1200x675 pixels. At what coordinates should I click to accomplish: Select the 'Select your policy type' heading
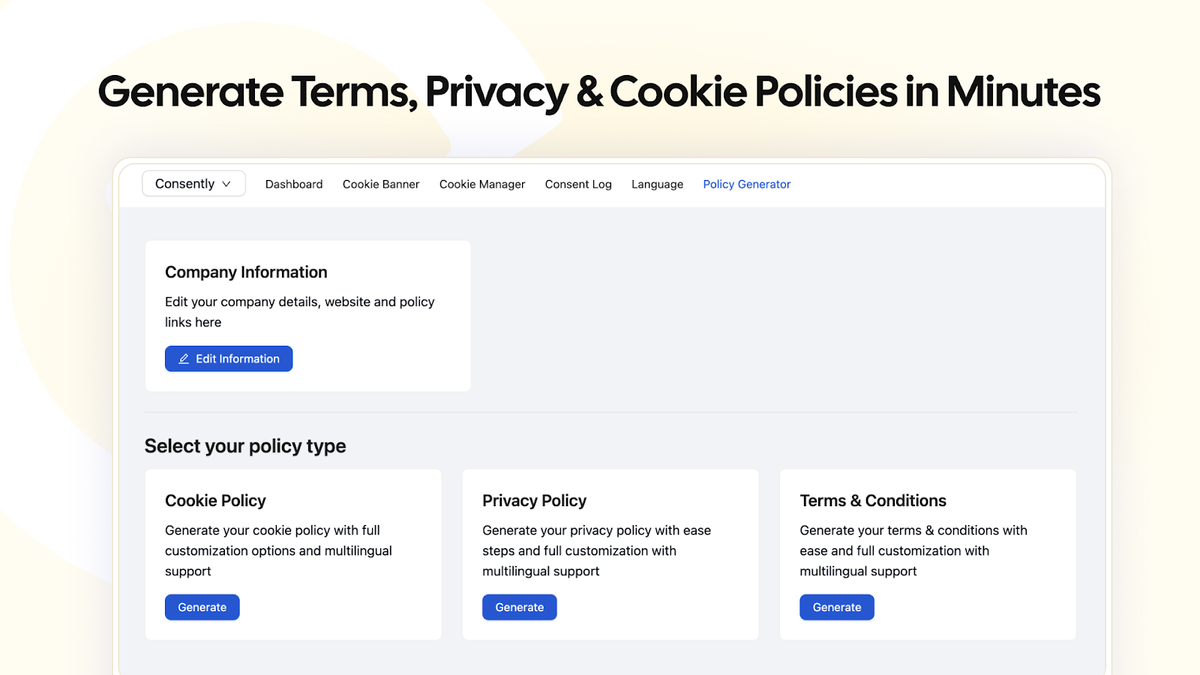pos(245,446)
